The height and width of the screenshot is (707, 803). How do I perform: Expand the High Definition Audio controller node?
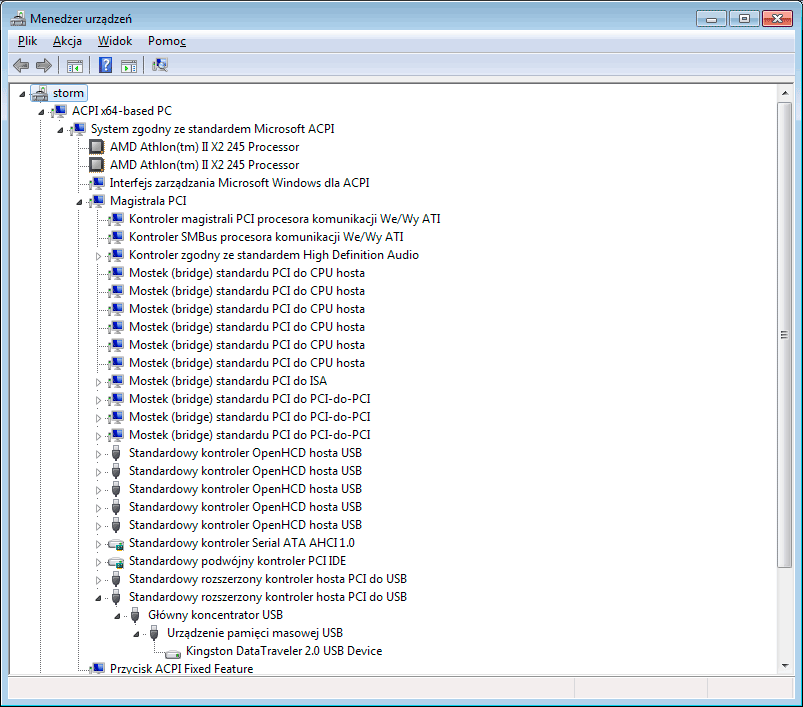[98, 256]
